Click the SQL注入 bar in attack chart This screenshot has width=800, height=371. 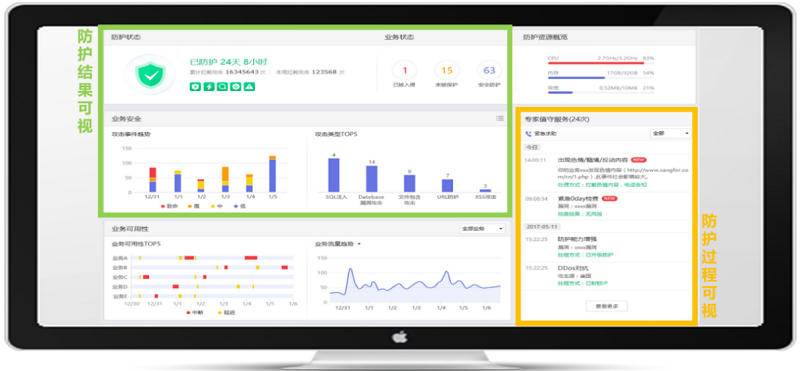[334, 175]
